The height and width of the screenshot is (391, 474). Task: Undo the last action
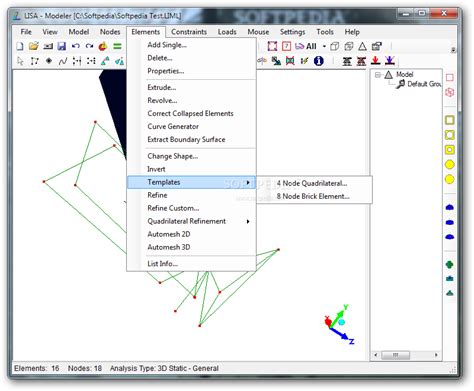76,46
